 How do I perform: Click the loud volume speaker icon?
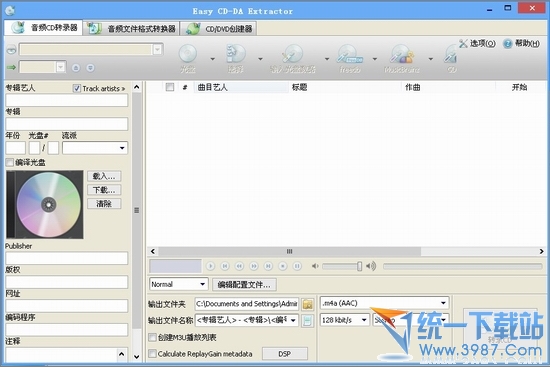tap(371, 266)
